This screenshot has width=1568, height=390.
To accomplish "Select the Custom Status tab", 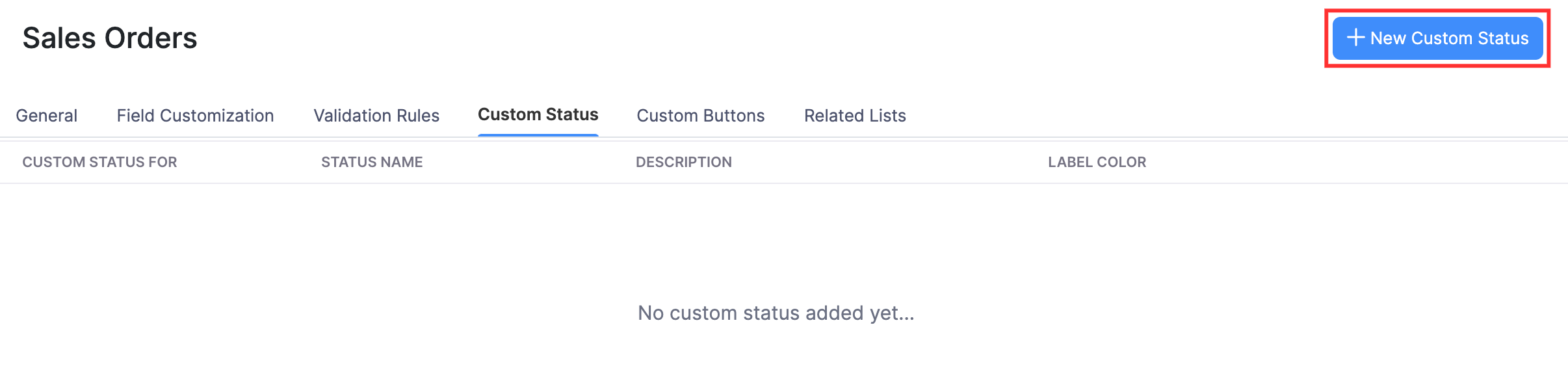I will pyautogui.click(x=538, y=114).
